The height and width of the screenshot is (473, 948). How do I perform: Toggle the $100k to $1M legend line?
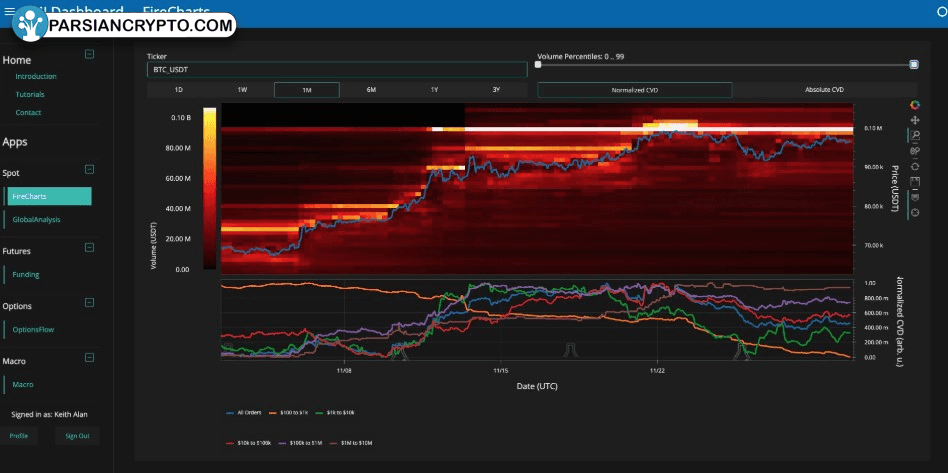pyautogui.click(x=302, y=443)
